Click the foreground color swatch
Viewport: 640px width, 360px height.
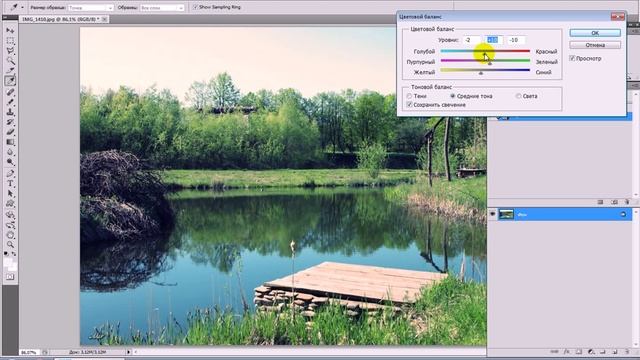pos(8,261)
